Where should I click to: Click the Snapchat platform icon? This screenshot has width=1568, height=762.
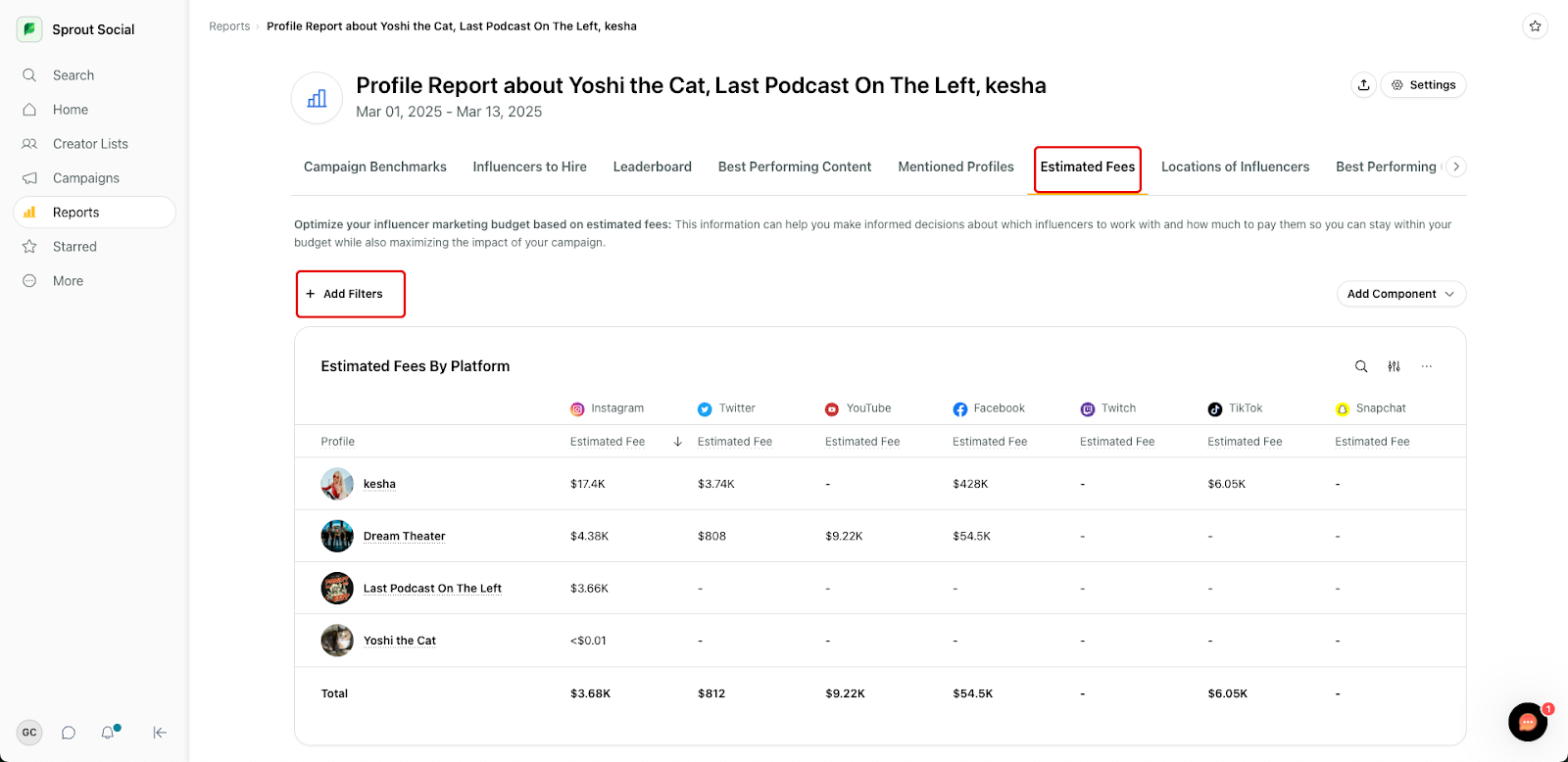point(1343,409)
